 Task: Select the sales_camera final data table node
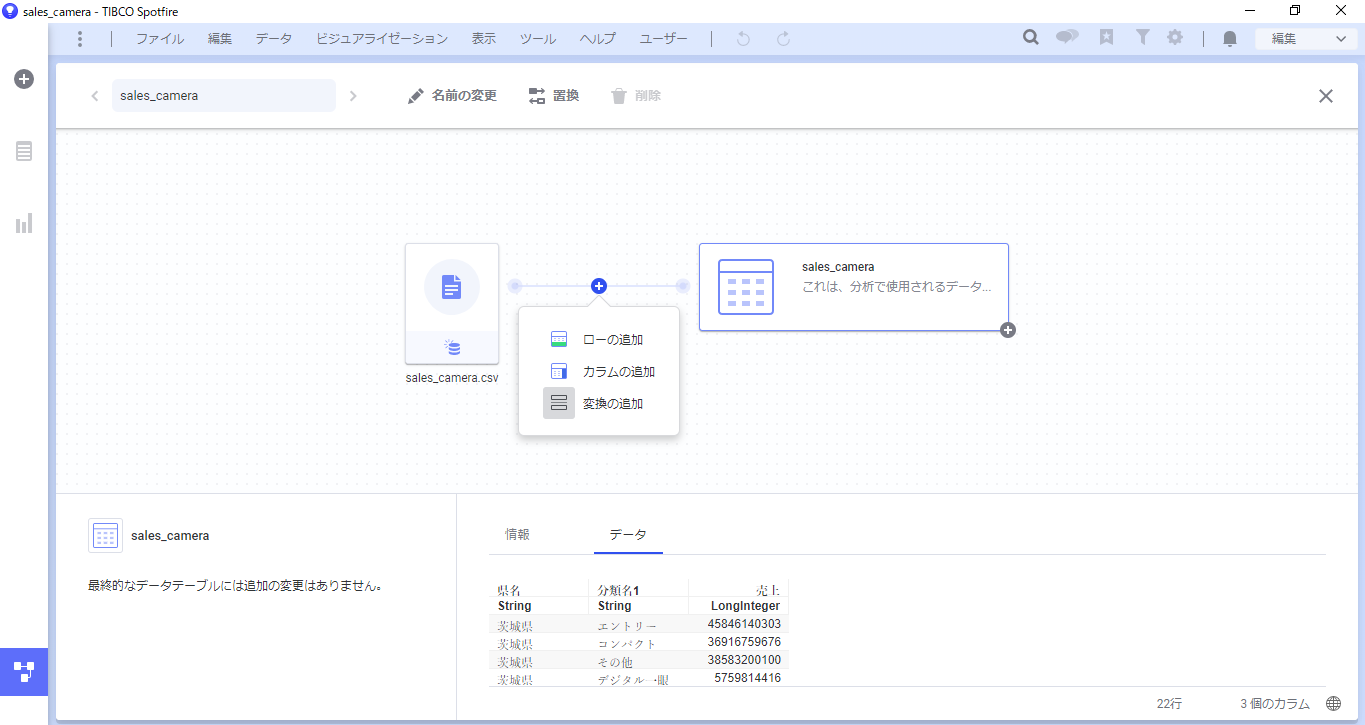854,287
